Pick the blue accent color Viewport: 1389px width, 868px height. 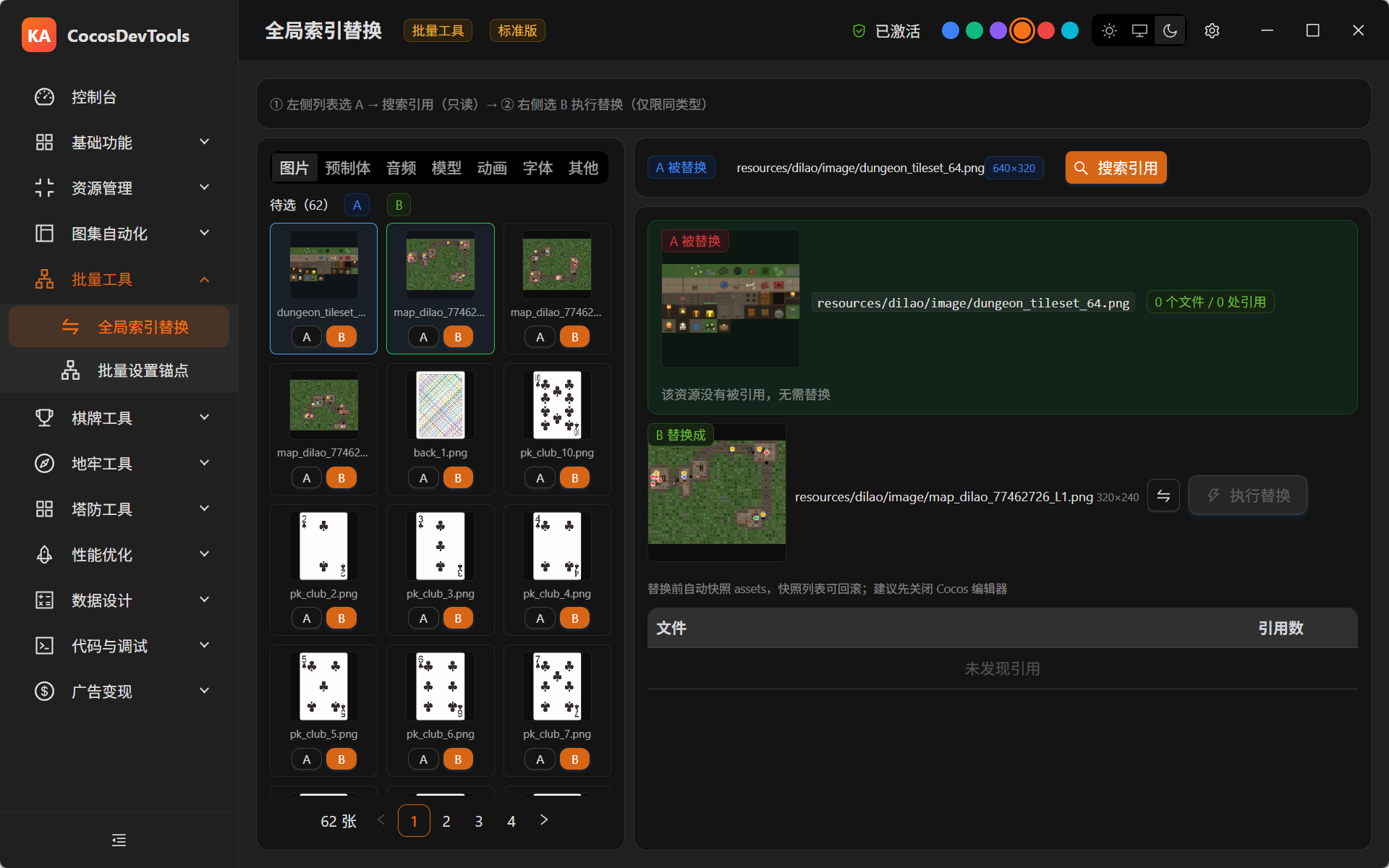[x=951, y=30]
